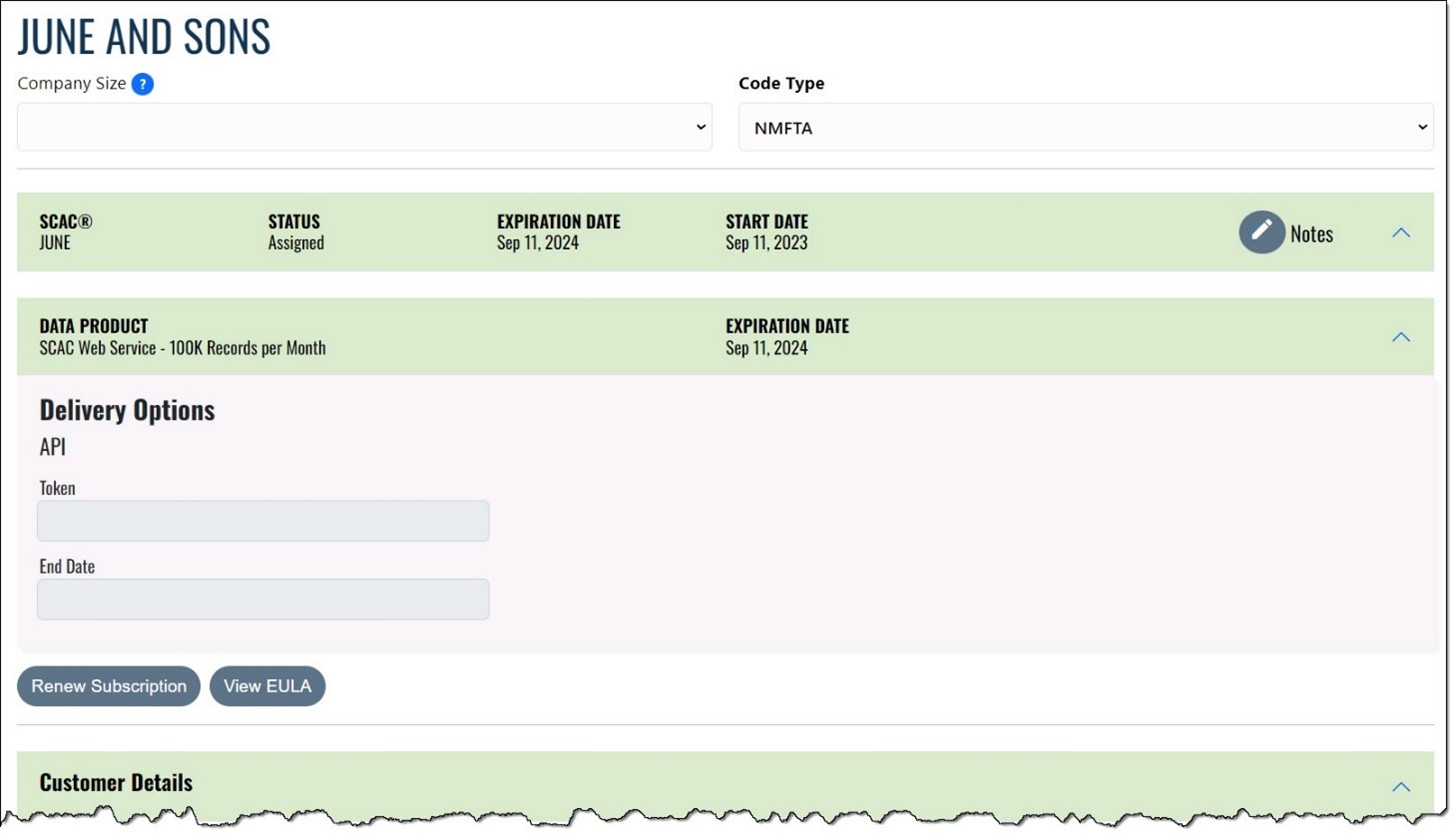Open the View EULA dialog
The height and width of the screenshot is (836, 1455).
point(267,686)
